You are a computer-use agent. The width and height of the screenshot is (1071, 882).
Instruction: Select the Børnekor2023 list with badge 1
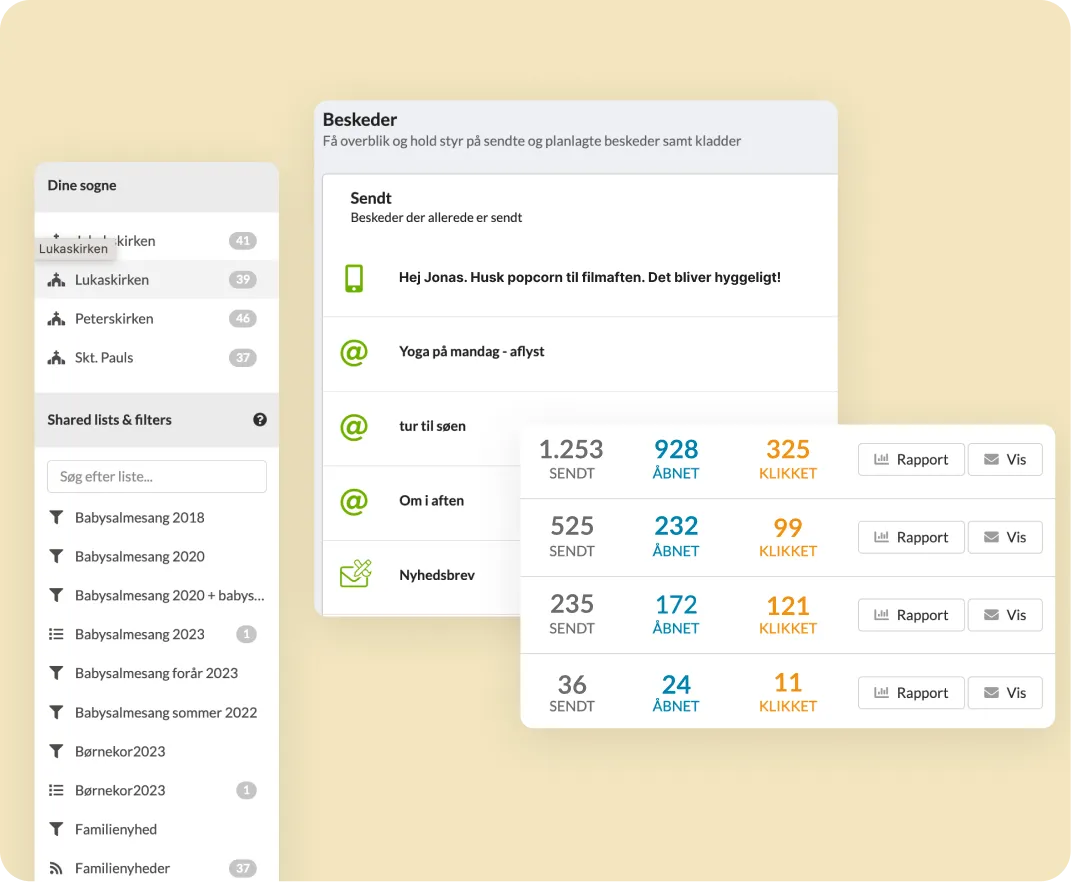click(156, 790)
